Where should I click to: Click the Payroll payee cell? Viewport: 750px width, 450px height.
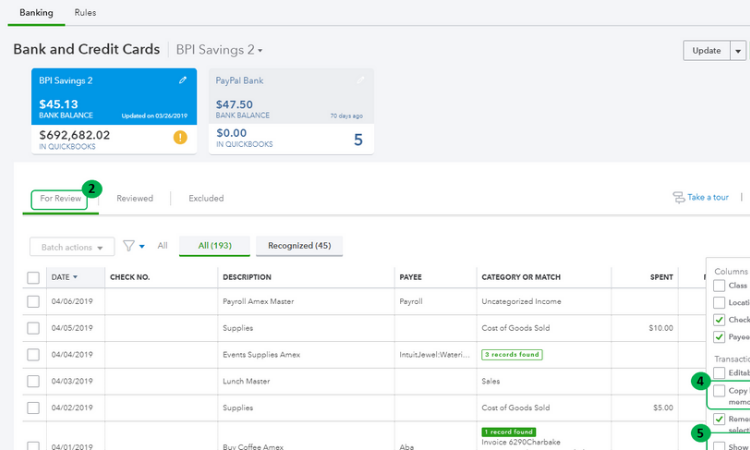(411, 302)
